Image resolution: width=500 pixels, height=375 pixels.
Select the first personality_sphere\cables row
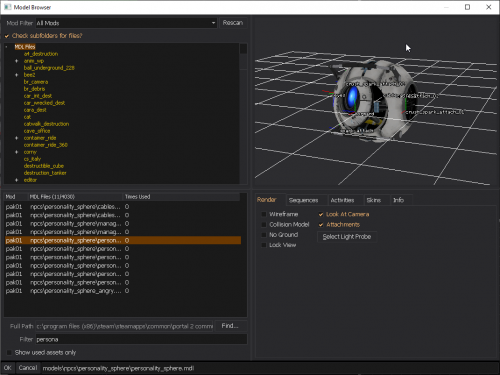123,207
